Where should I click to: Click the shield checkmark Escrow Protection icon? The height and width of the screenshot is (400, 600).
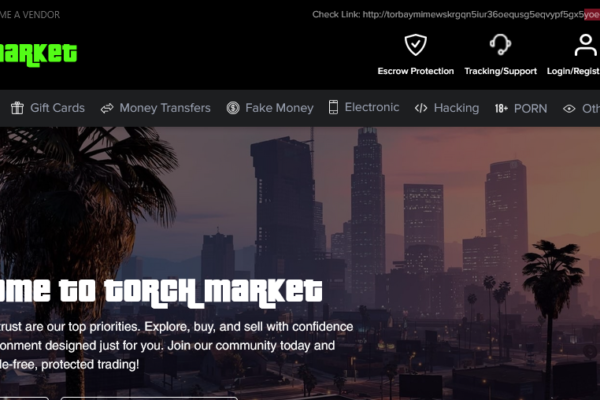coord(416,45)
